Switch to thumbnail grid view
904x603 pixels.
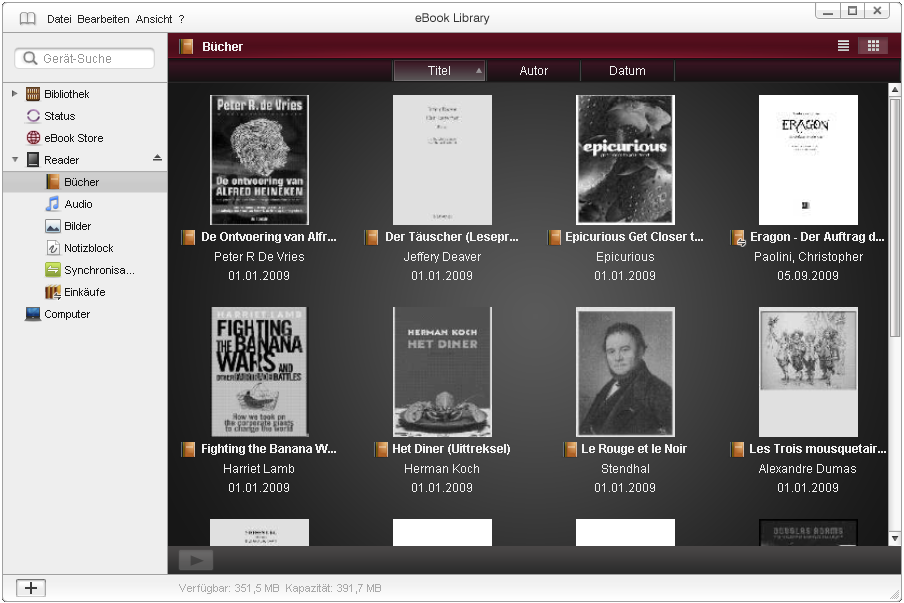tap(873, 46)
